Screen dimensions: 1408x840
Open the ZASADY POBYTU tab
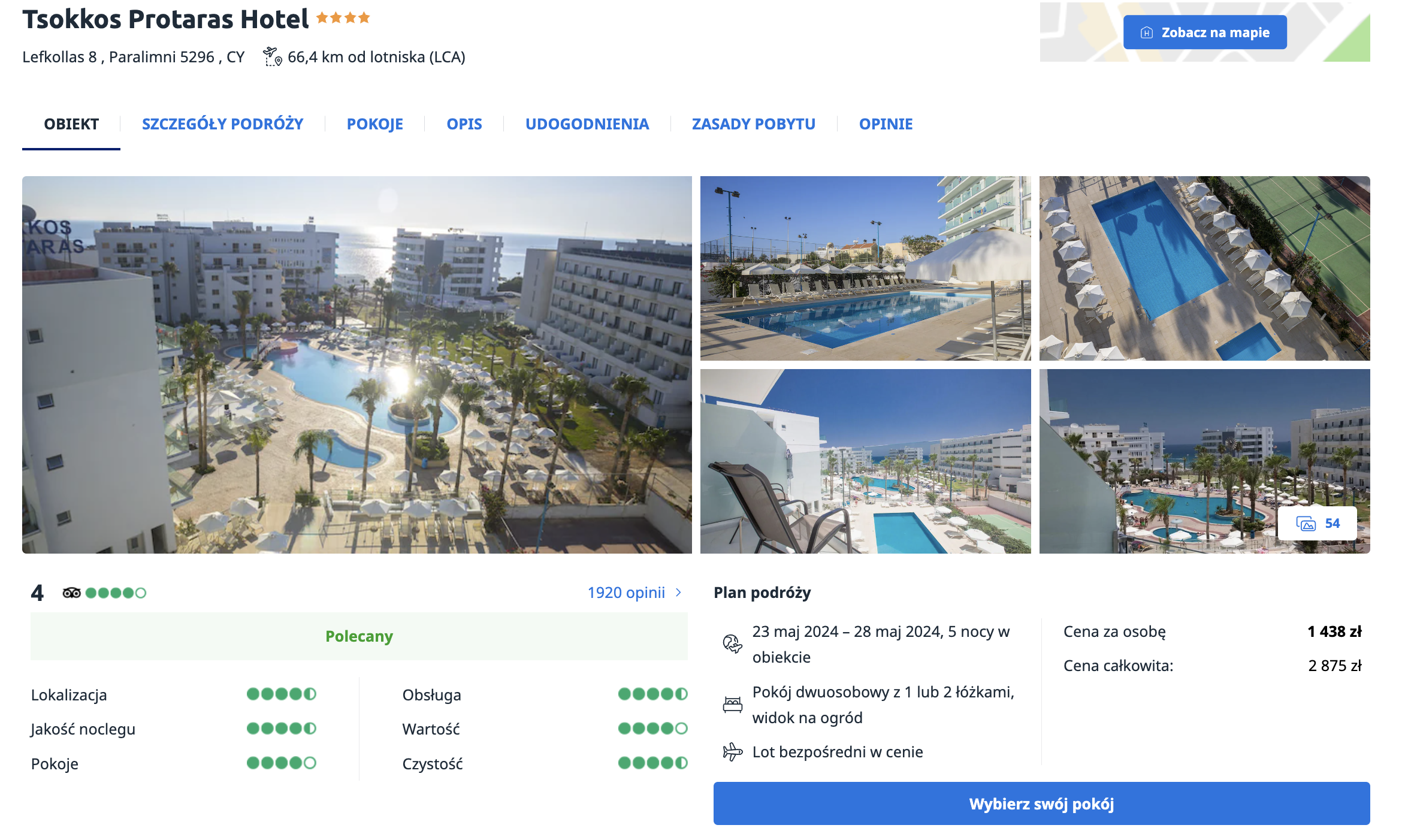click(x=753, y=124)
